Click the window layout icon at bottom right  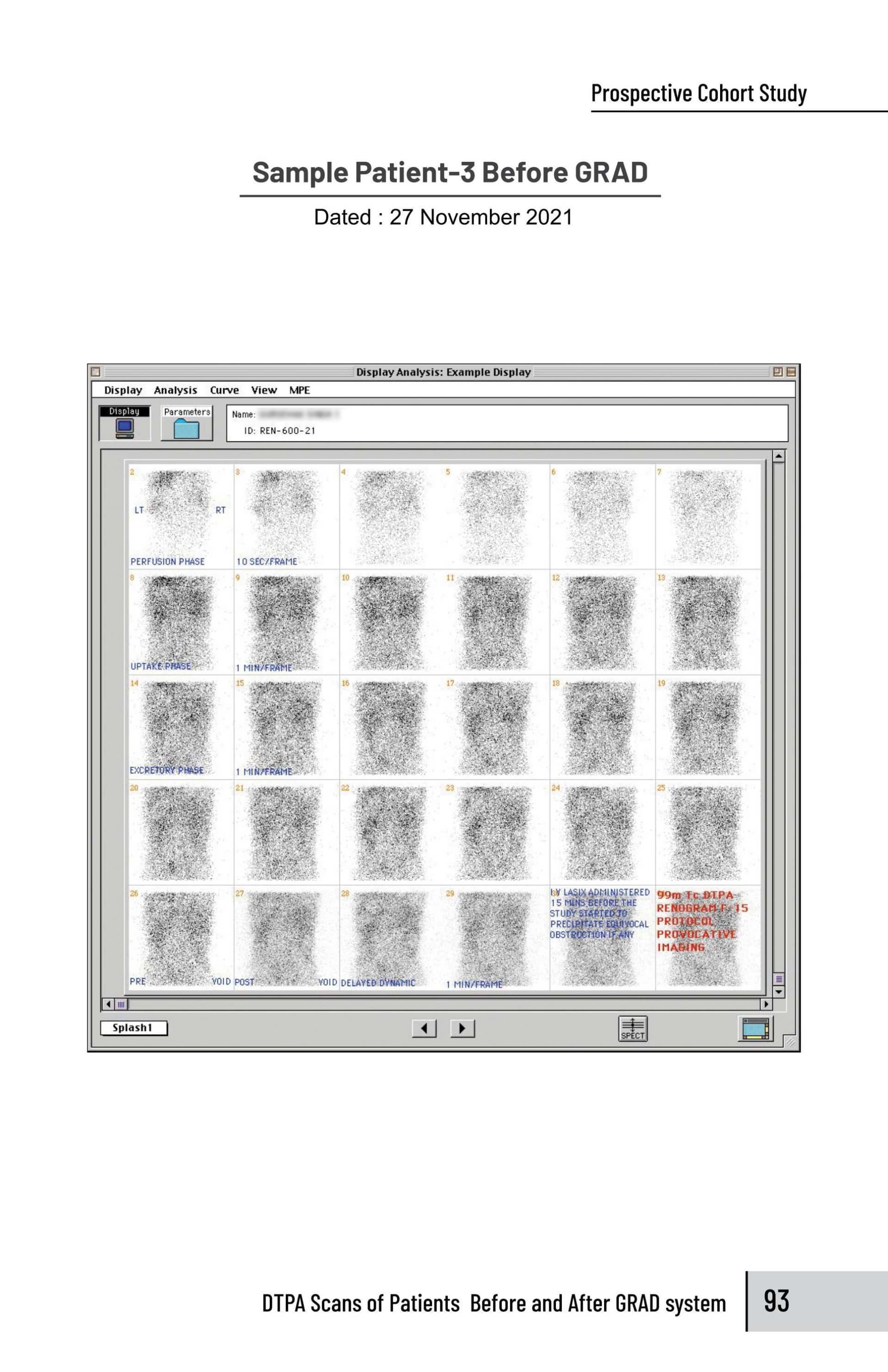coord(755,1028)
